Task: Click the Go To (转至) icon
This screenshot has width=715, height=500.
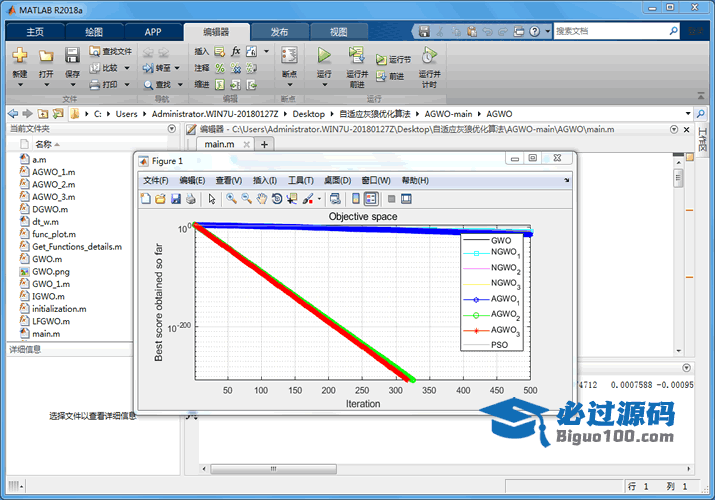Action: coord(147,68)
